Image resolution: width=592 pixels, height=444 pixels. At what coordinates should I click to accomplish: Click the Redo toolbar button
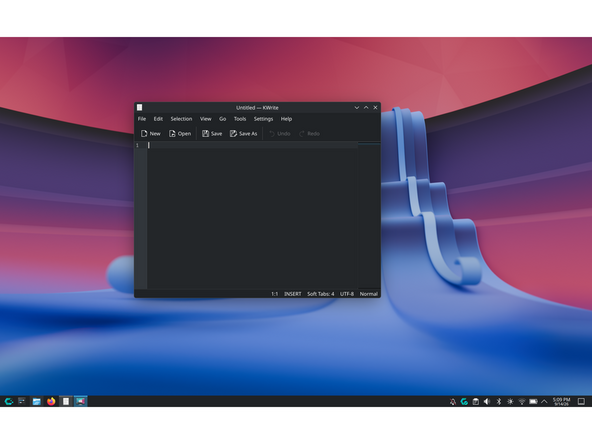tap(309, 134)
